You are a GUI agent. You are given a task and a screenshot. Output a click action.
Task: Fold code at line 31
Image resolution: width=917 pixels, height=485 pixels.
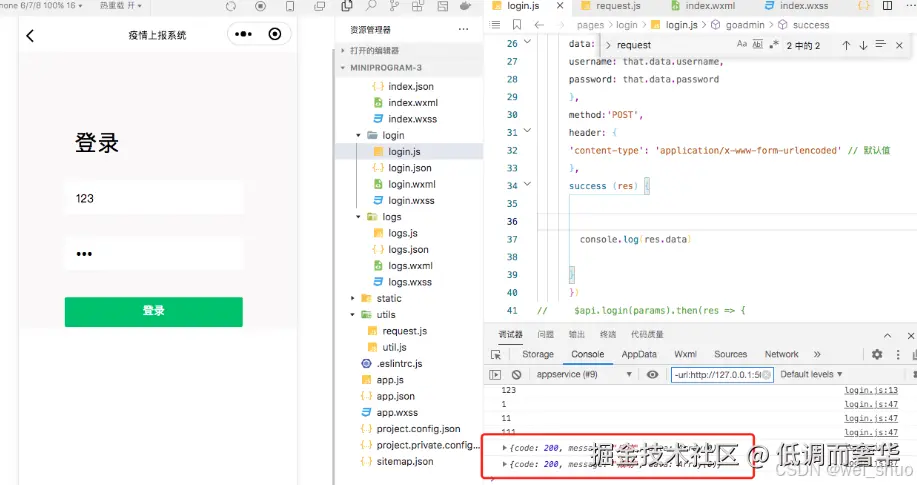(x=527, y=130)
